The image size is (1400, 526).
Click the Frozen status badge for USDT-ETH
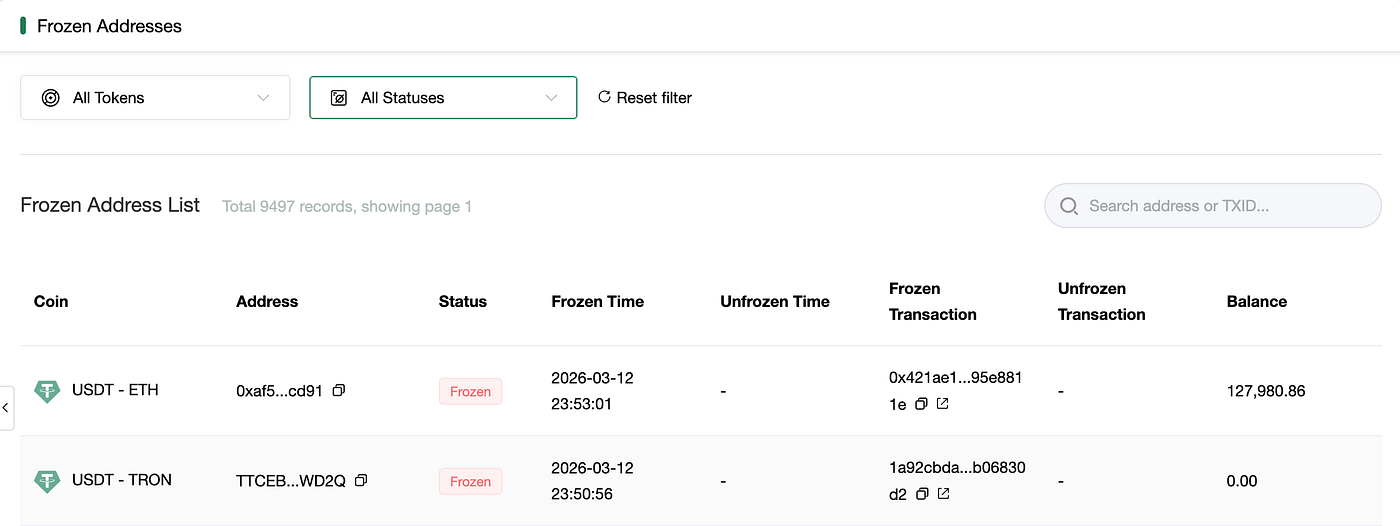point(470,392)
